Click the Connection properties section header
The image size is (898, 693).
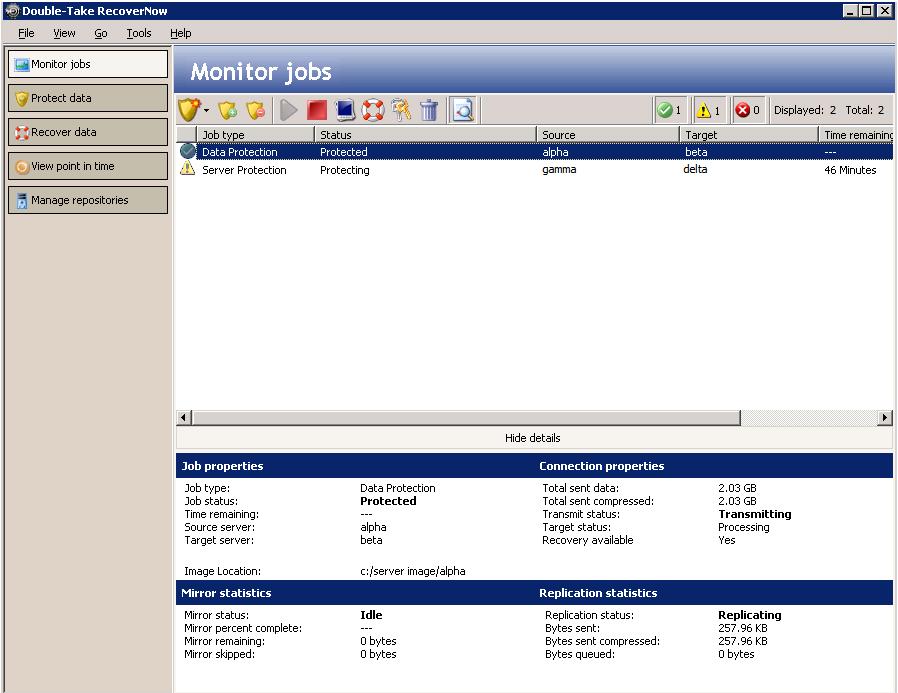pos(601,466)
